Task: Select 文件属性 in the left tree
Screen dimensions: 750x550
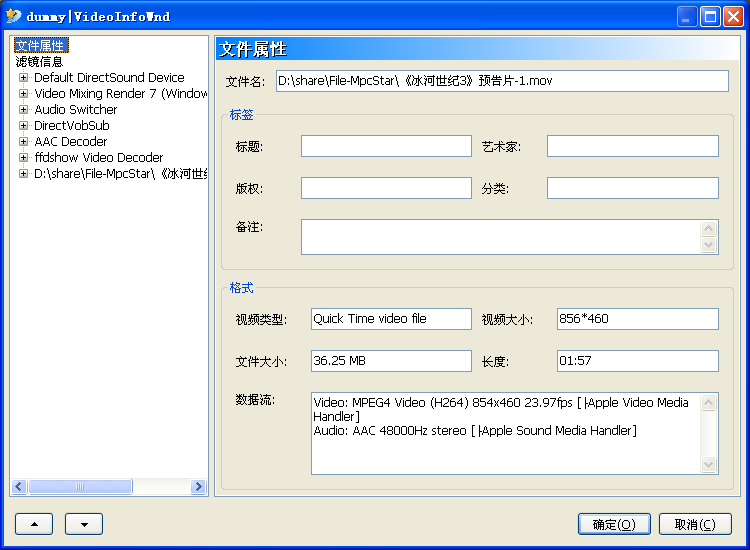Action: coord(40,46)
